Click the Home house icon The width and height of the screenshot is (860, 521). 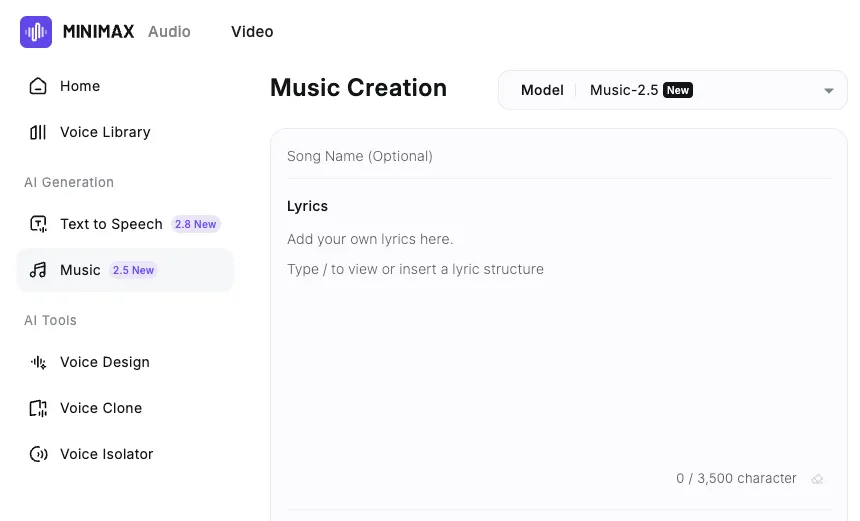38,86
